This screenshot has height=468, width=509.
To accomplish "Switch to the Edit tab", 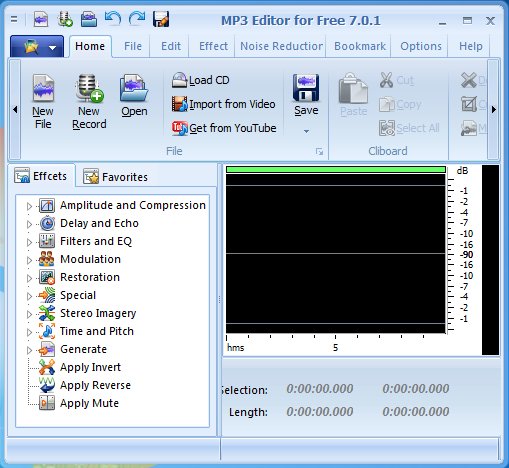I will click(x=171, y=46).
